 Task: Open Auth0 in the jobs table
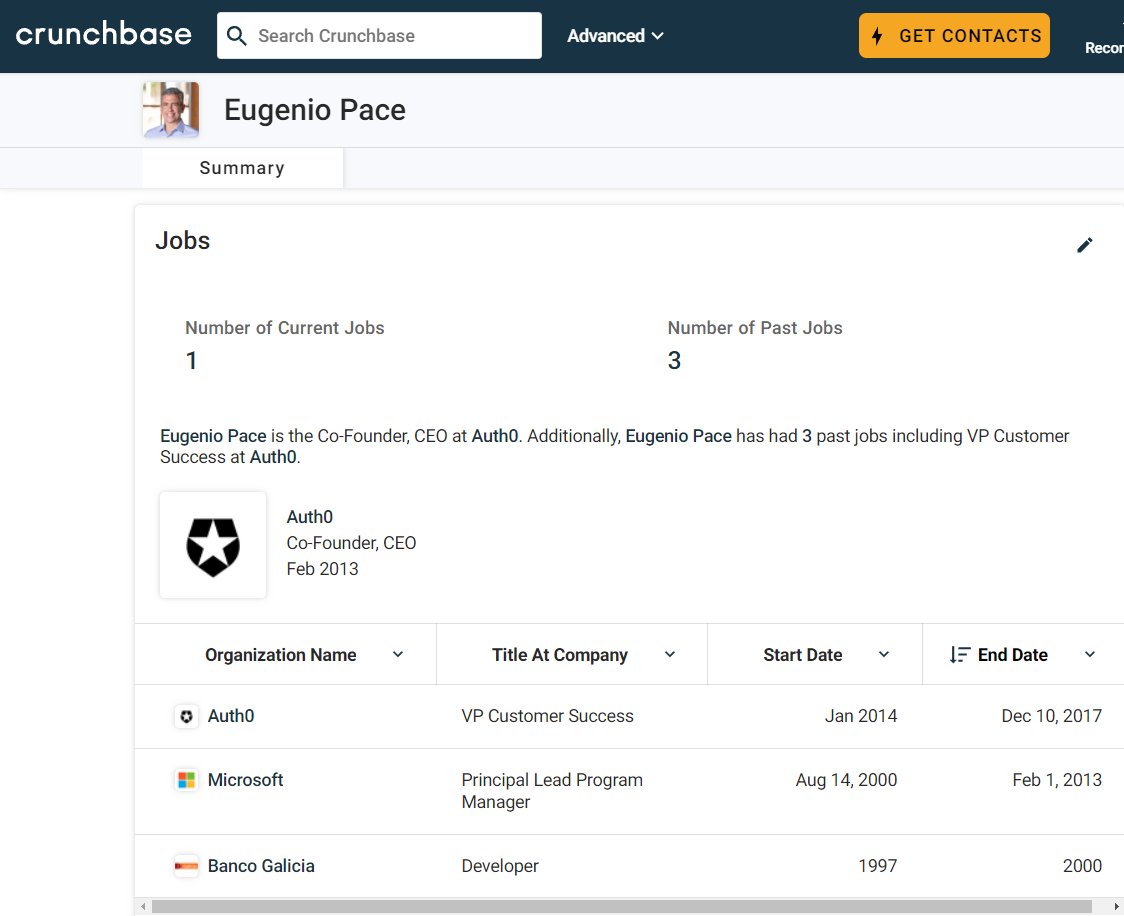(x=231, y=716)
